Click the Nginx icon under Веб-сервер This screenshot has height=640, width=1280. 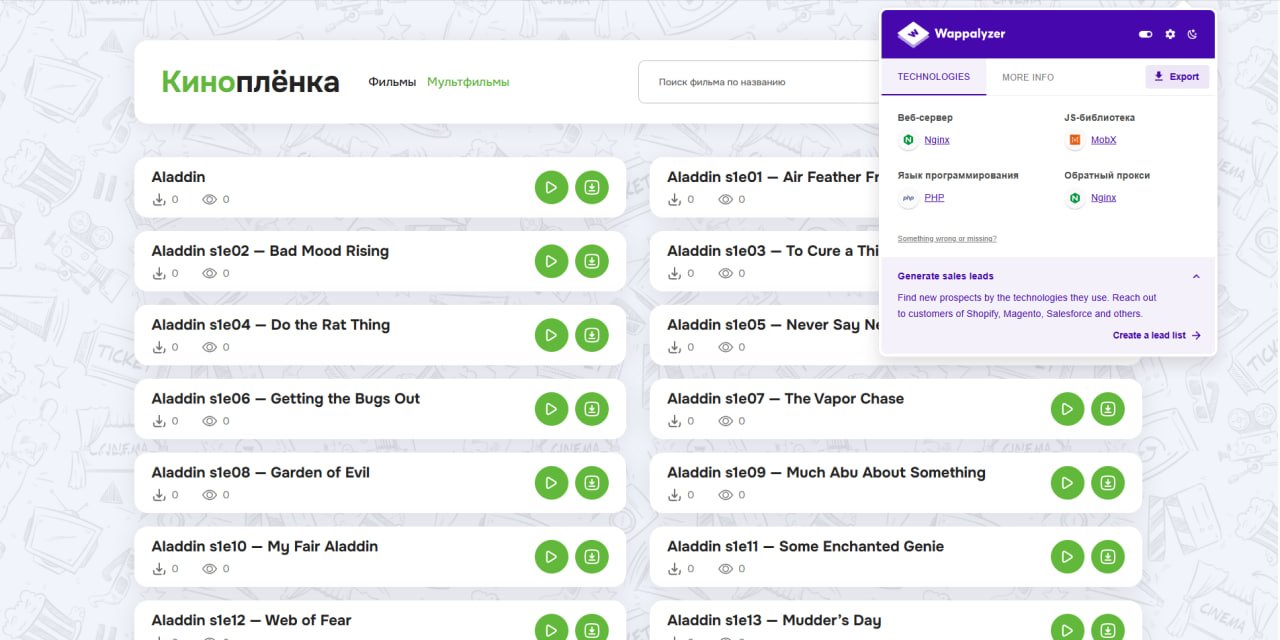coord(908,141)
